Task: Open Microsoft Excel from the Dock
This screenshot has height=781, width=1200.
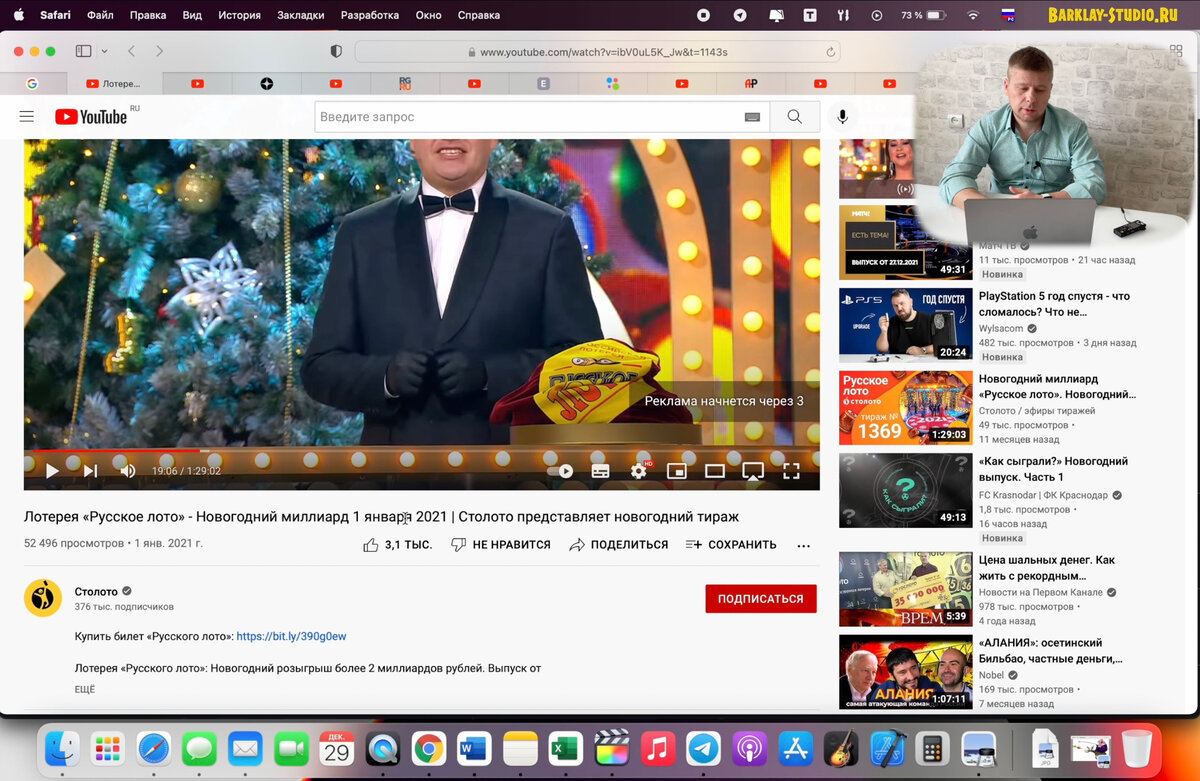Action: [566, 748]
